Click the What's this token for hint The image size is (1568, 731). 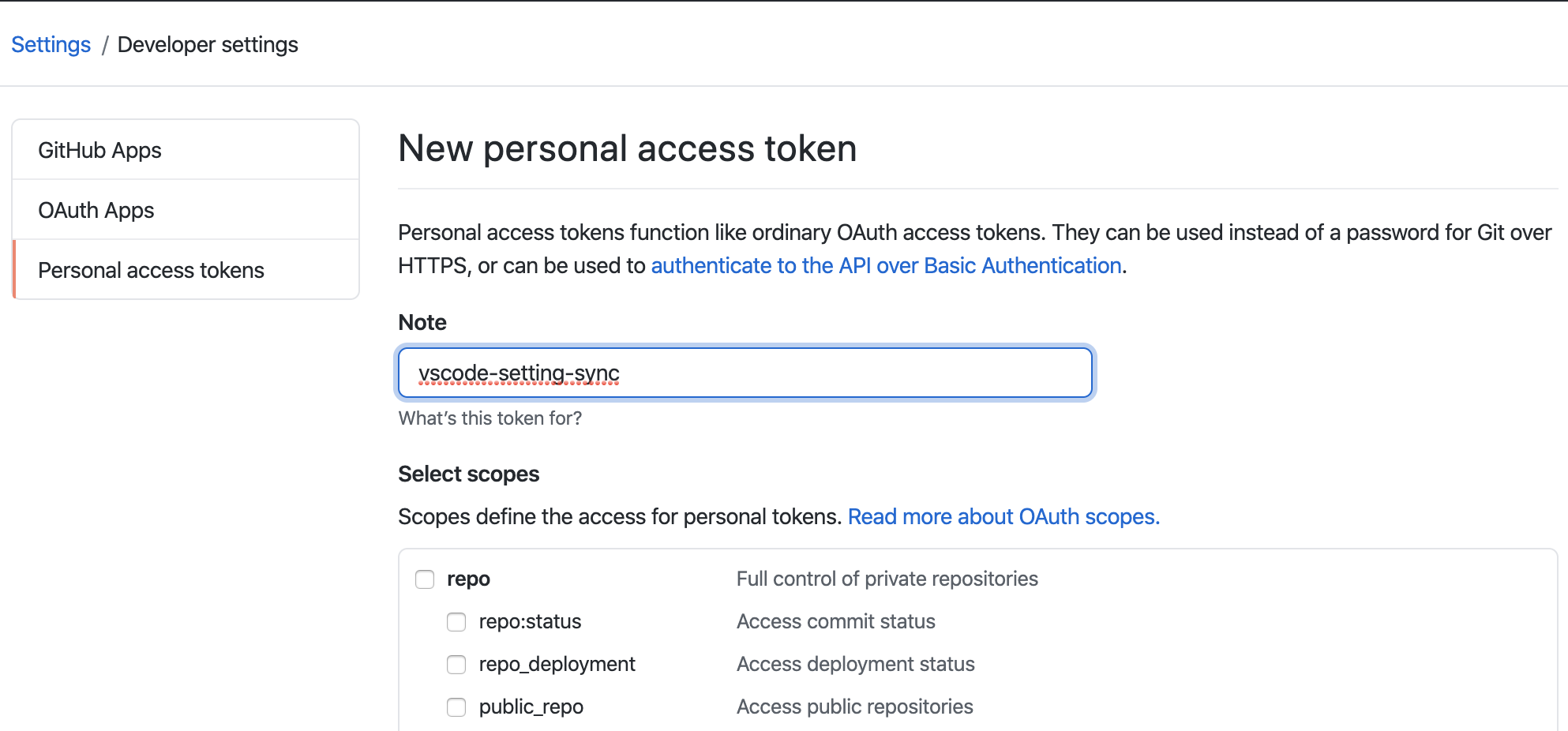(490, 418)
